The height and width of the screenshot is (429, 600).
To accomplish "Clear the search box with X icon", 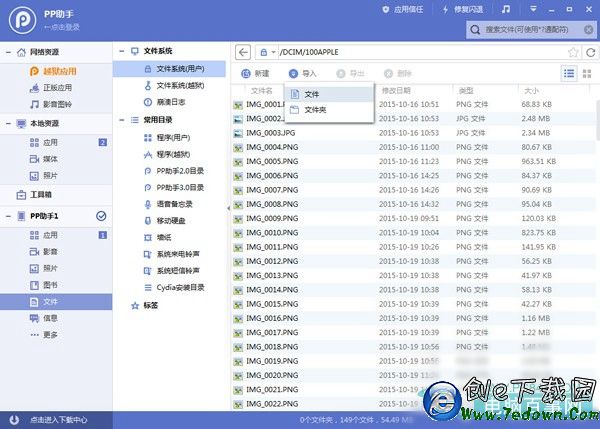I will click(x=589, y=29).
